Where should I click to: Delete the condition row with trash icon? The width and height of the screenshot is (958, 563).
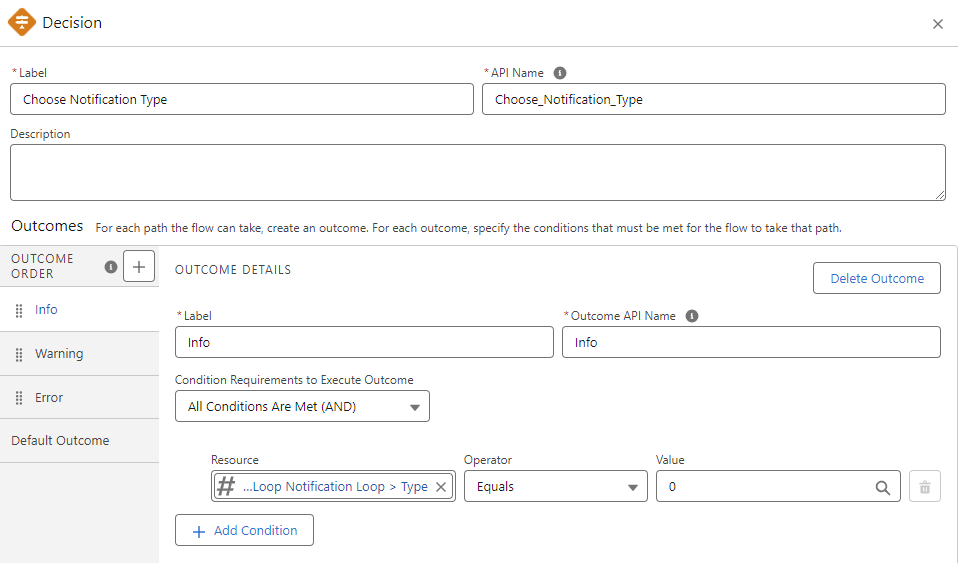(924, 487)
